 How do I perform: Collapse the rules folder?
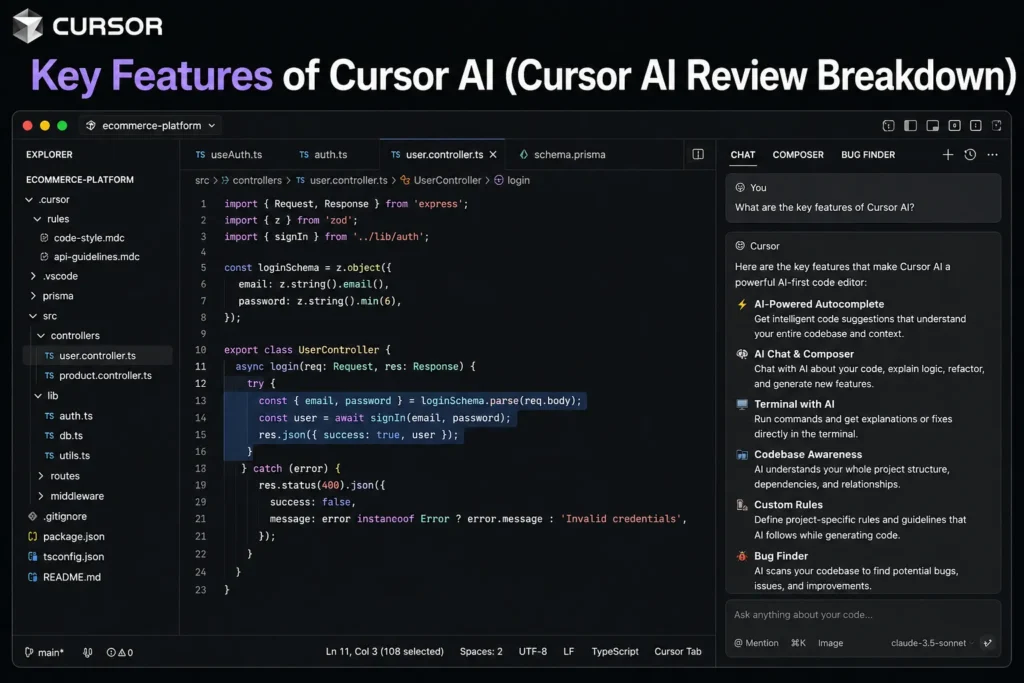[x=37, y=219]
